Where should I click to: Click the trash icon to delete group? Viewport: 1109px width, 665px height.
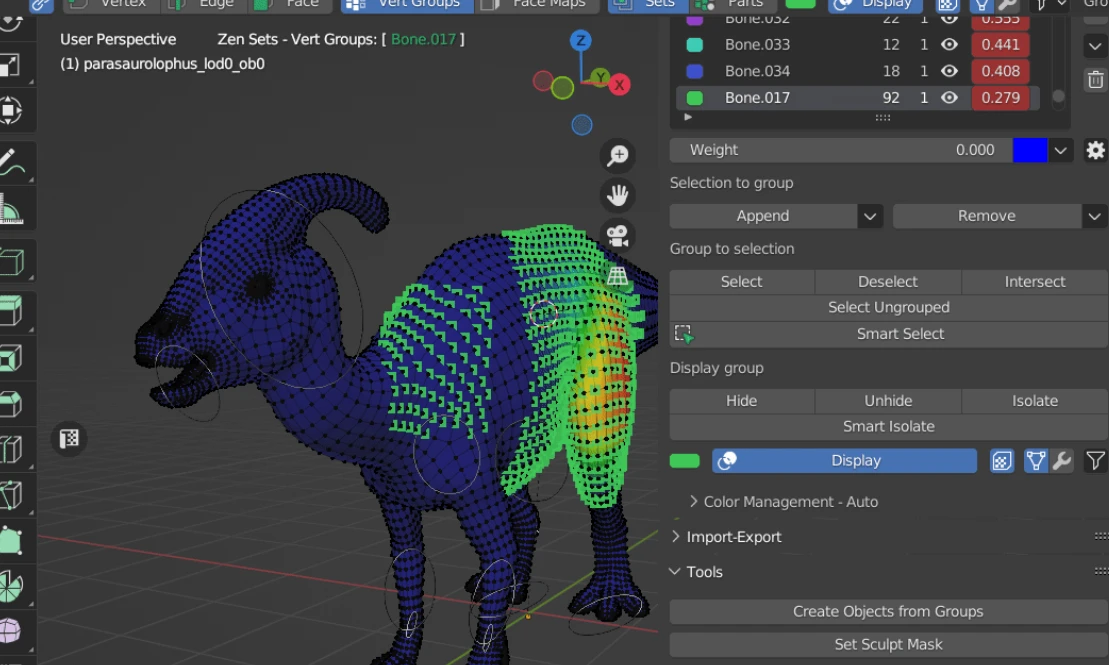1095,80
